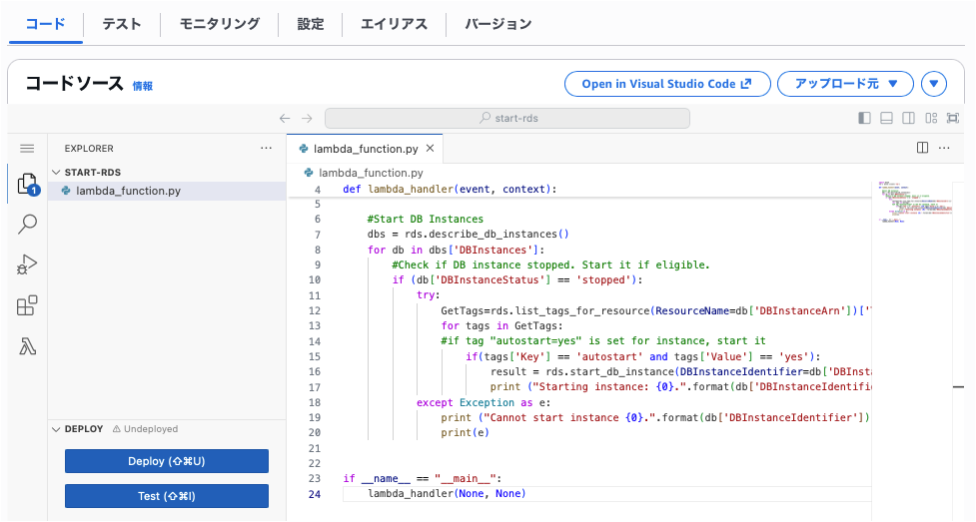Click the forward navigation arrow
This screenshot has width=976, height=522.
pos(307,118)
